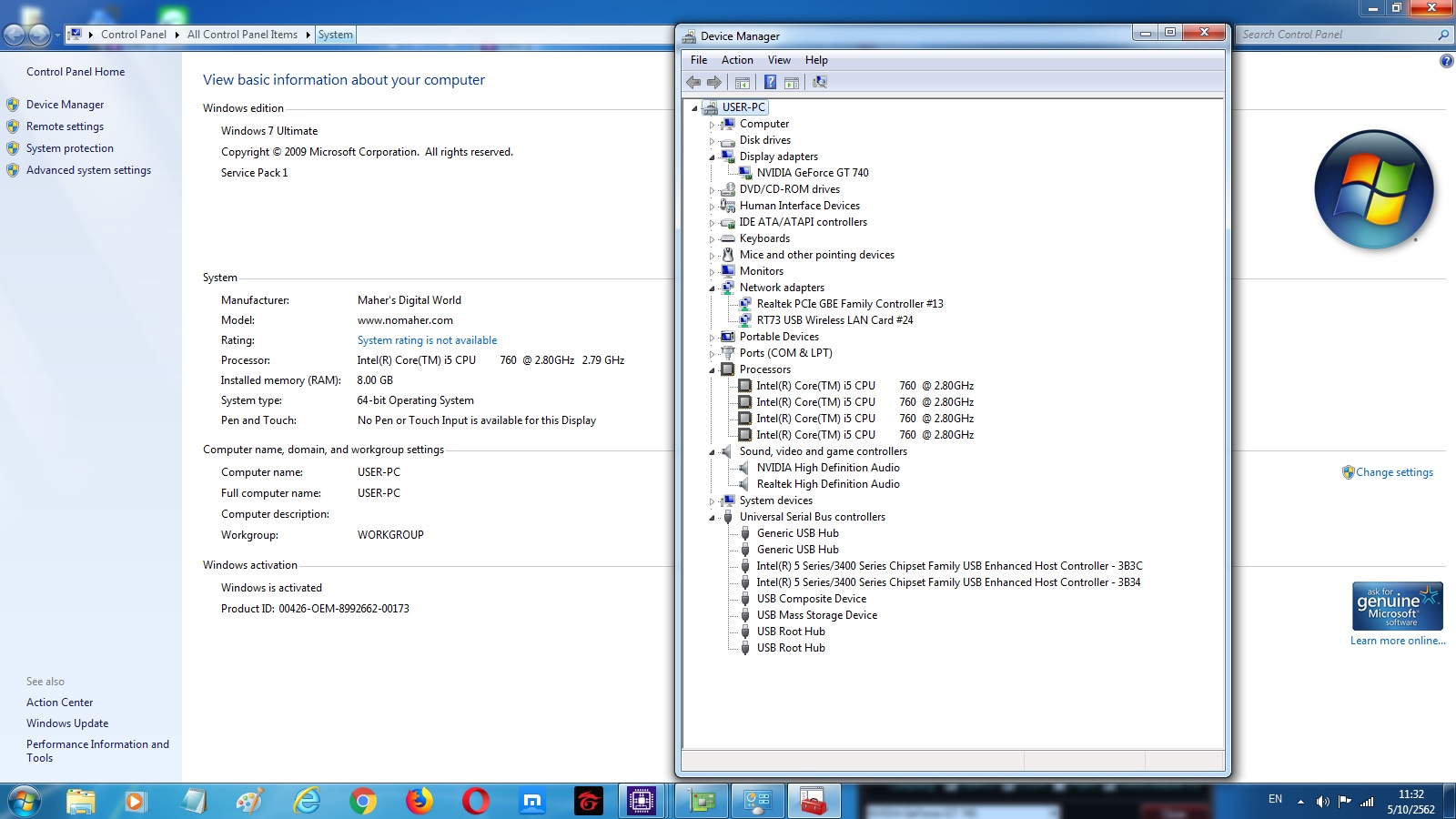Click the network signal icon in system tray
1456x819 pixels.
[x=1367, y=802]
